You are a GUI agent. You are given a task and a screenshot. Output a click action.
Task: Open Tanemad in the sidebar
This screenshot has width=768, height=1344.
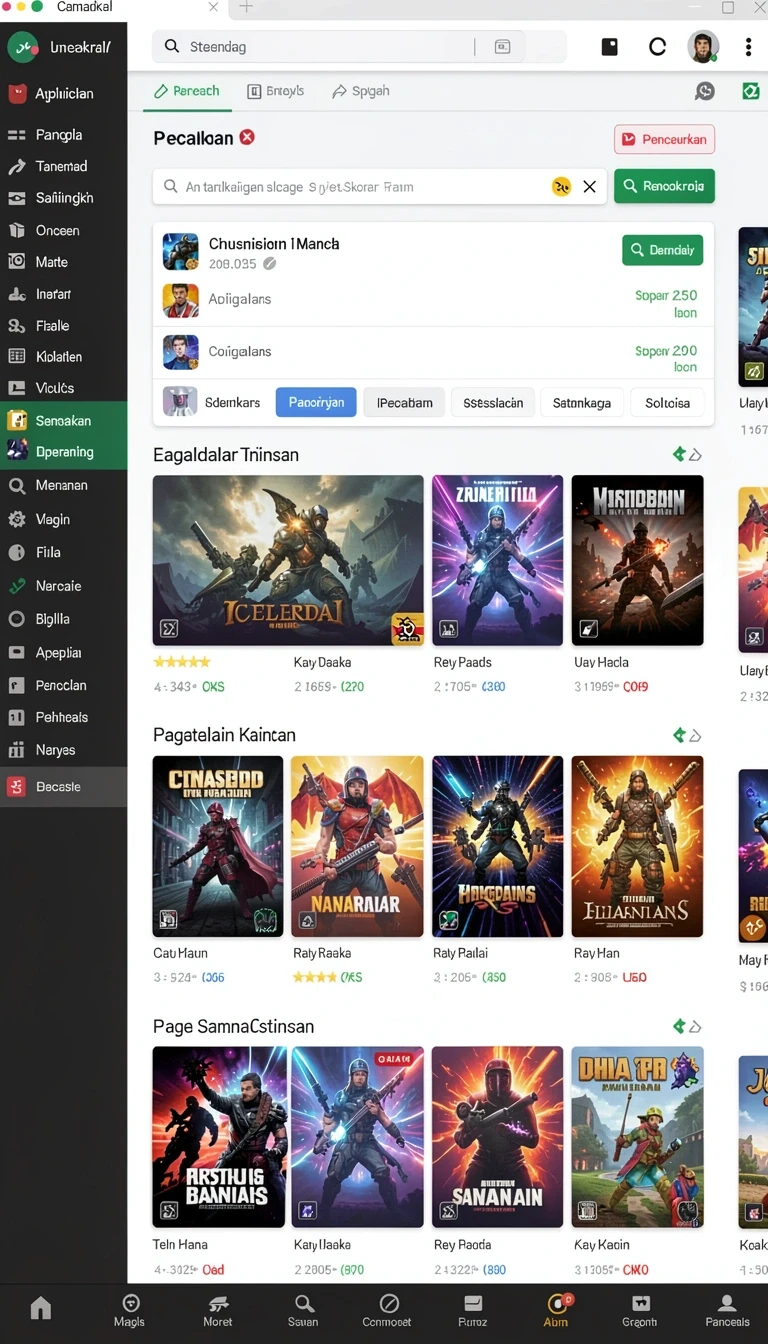tap(63, 166)
